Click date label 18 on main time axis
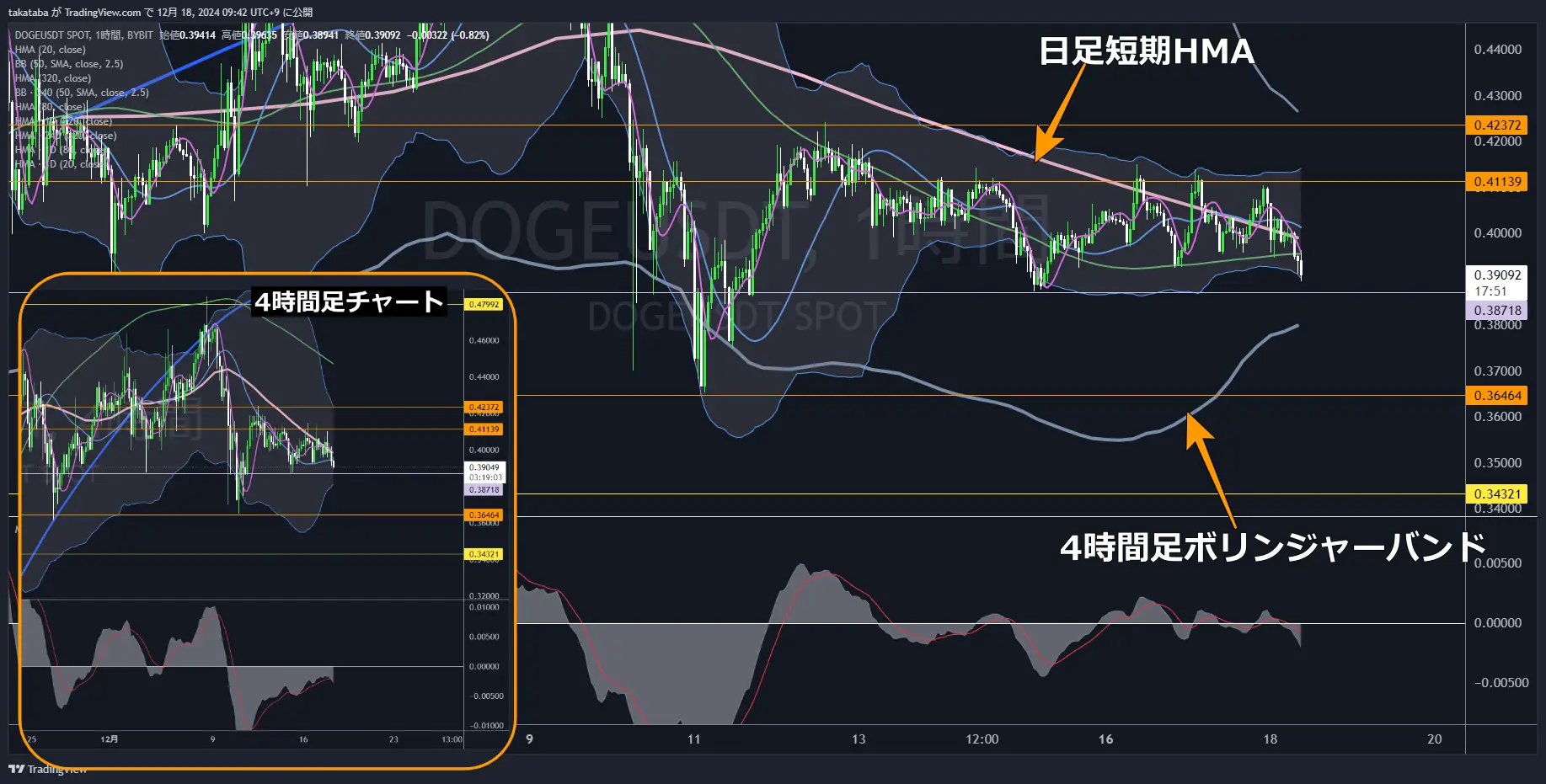The image size is (1546, 784). 1270,739
